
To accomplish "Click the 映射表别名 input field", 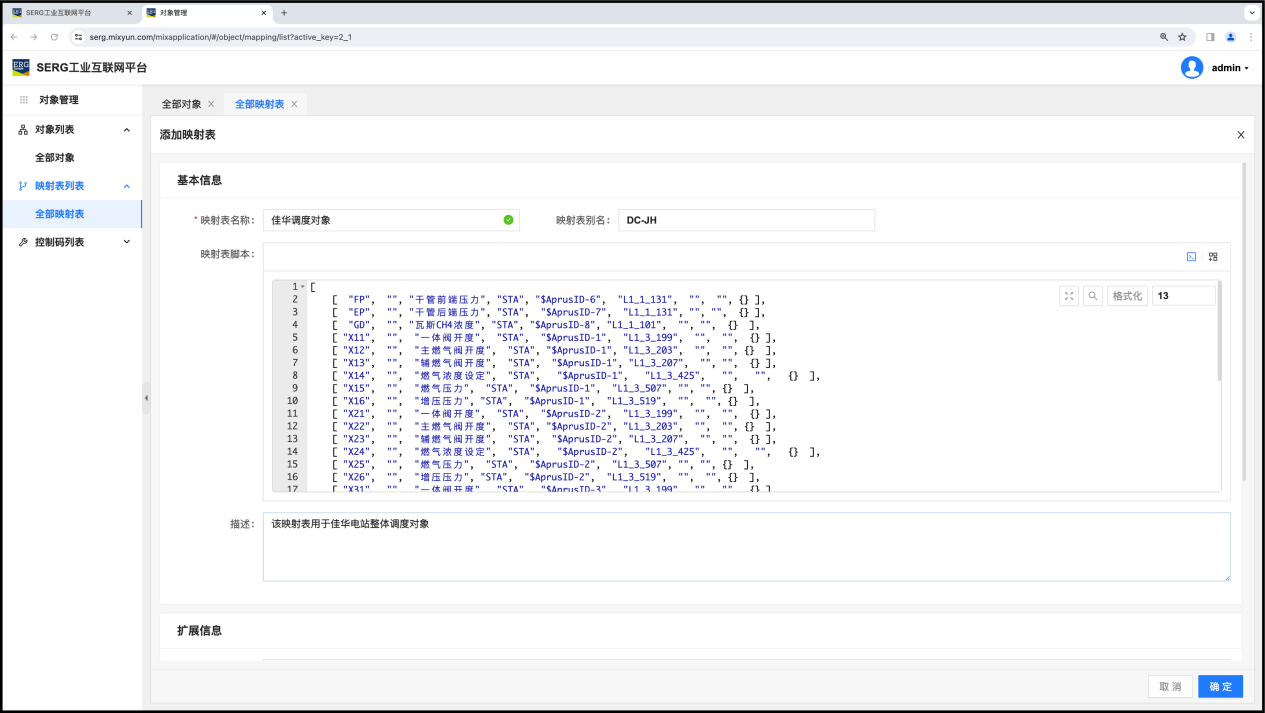I will [x=745, y=220].
